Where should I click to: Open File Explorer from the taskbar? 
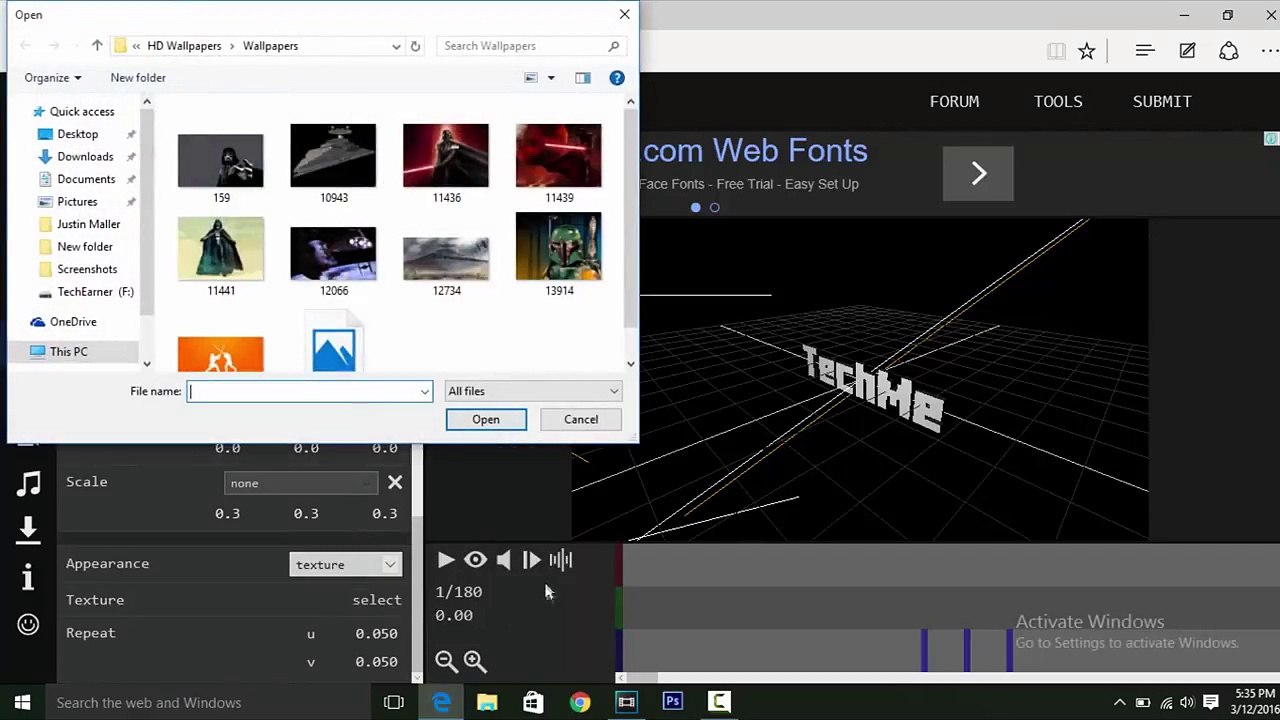(x=487, y=702)
